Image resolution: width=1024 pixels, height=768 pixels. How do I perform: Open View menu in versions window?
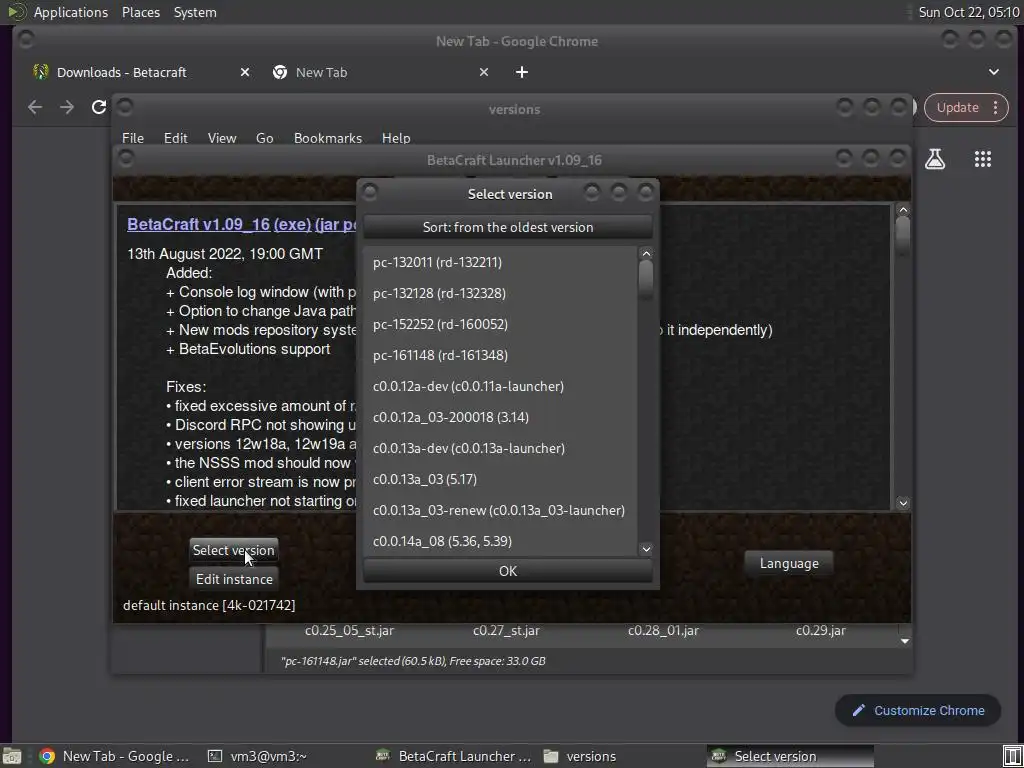coord(222,138)
